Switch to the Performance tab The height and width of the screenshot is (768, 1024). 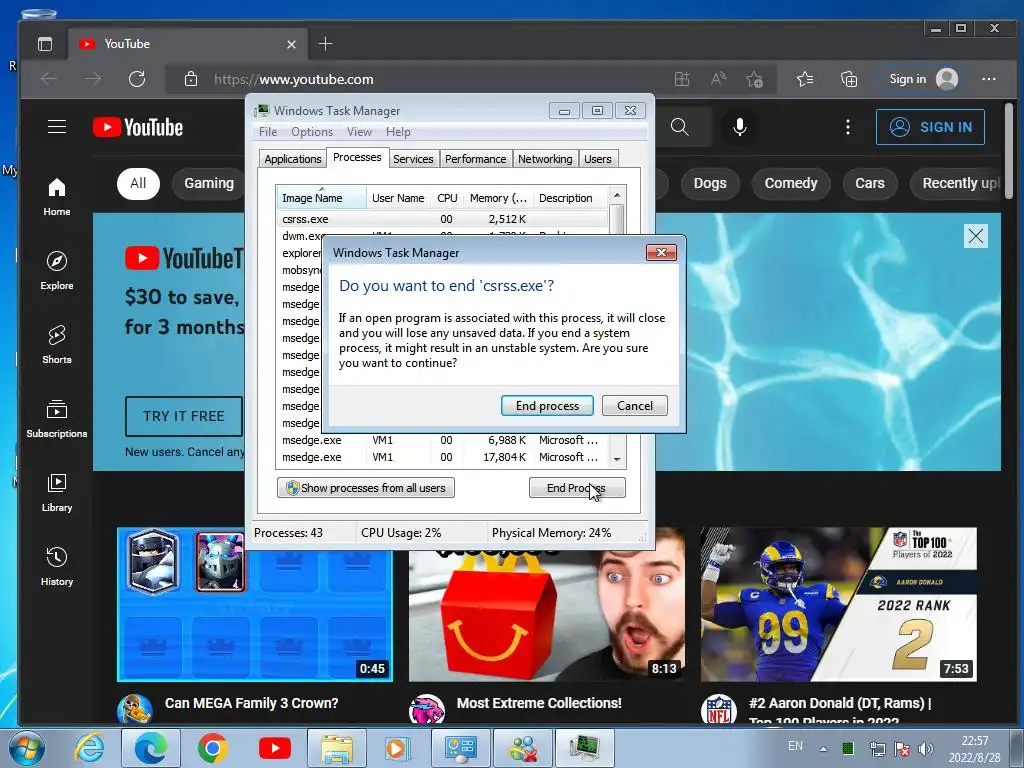(475, 159)
